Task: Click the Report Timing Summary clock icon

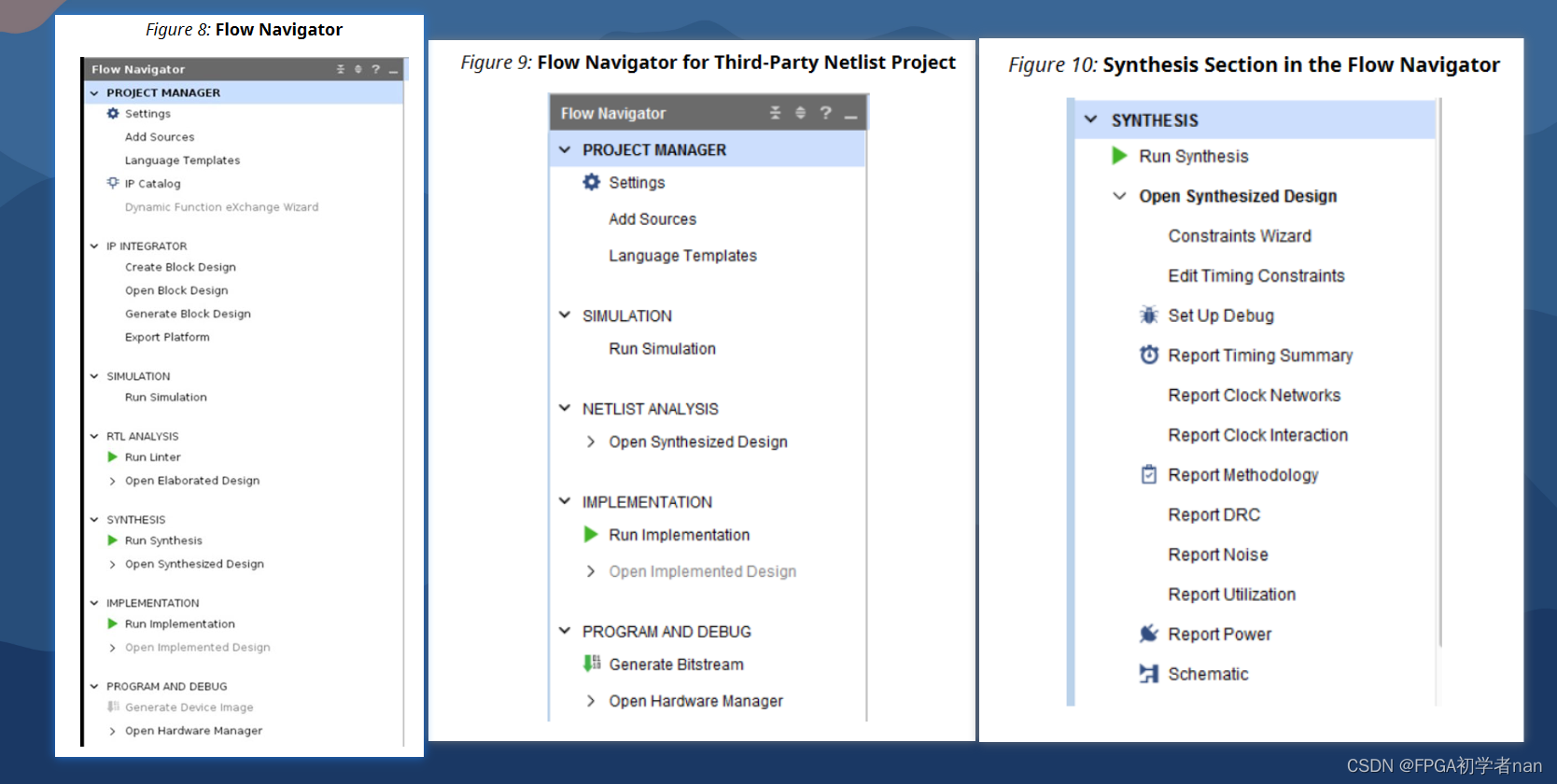Action: (1149, 355)
